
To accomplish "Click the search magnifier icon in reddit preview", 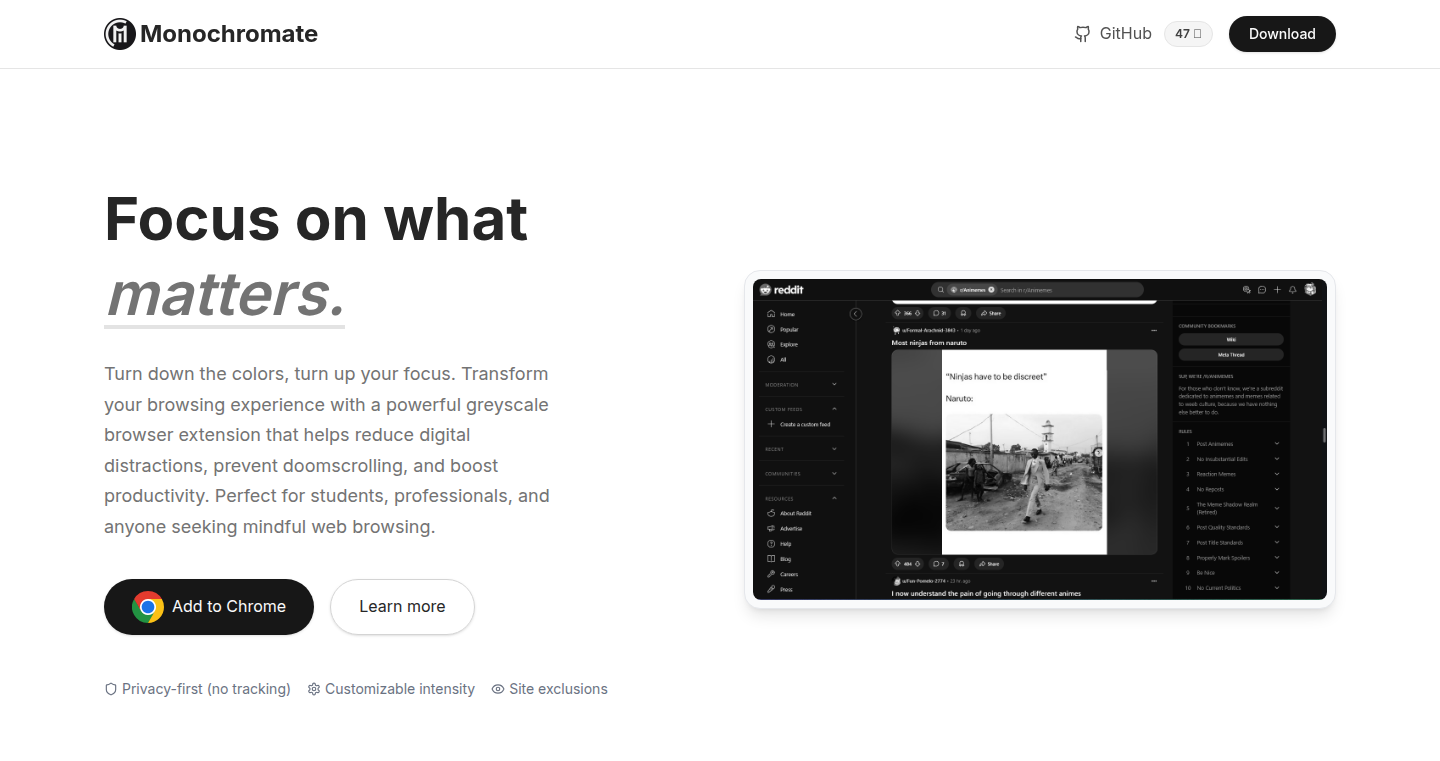I will tap(941, 290).
